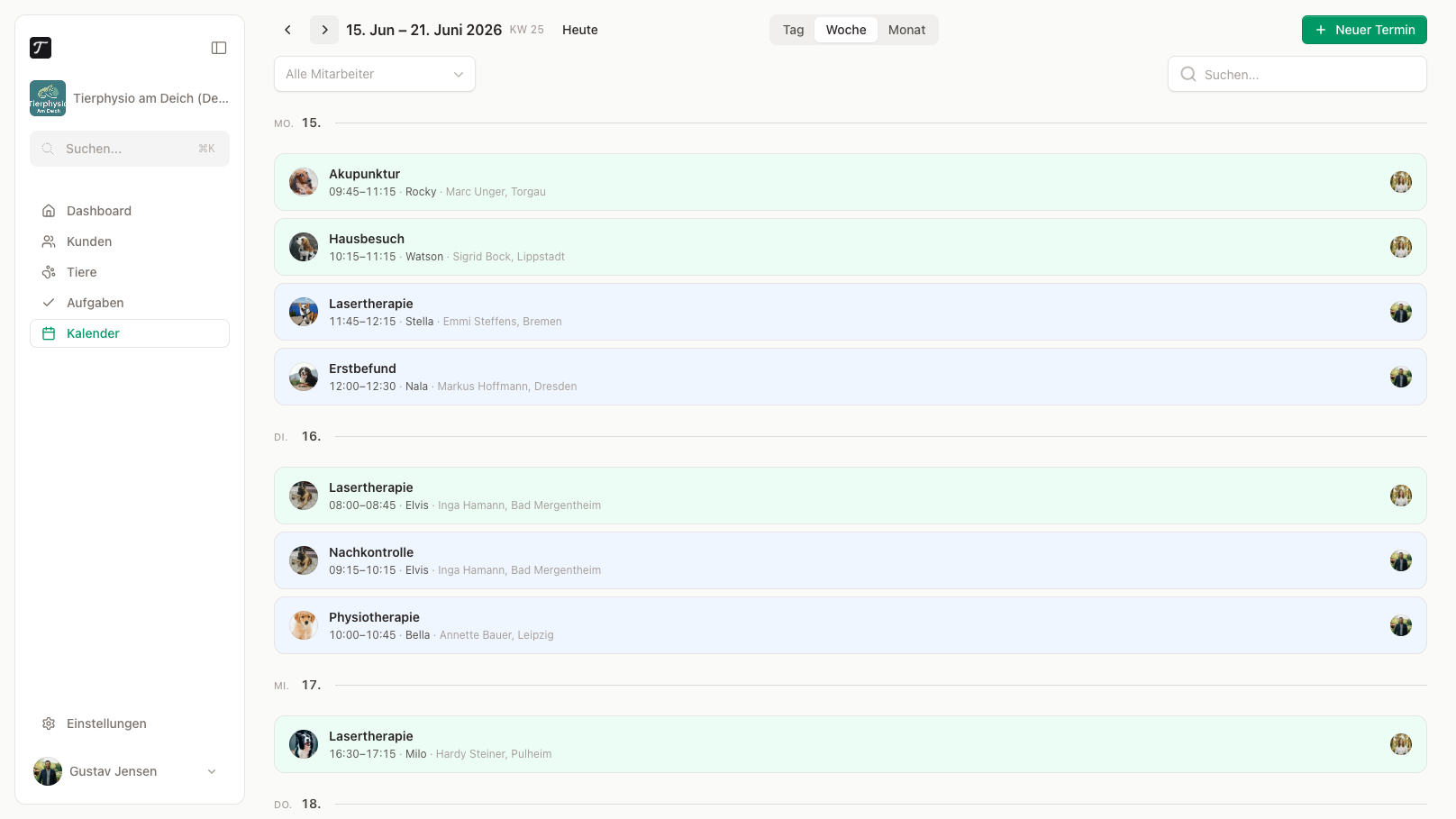Open the Dashboard home icon

pyautogui.click(x=49, y=211)
